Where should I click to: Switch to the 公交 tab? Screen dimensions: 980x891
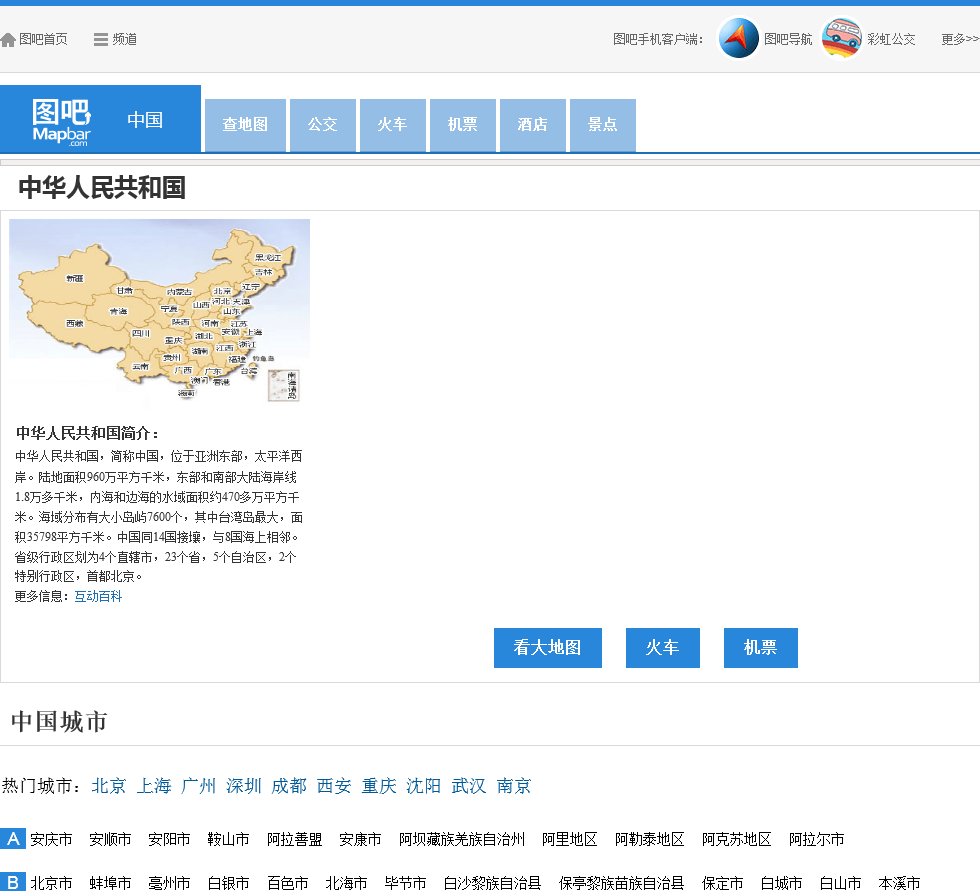coord(322,125)
